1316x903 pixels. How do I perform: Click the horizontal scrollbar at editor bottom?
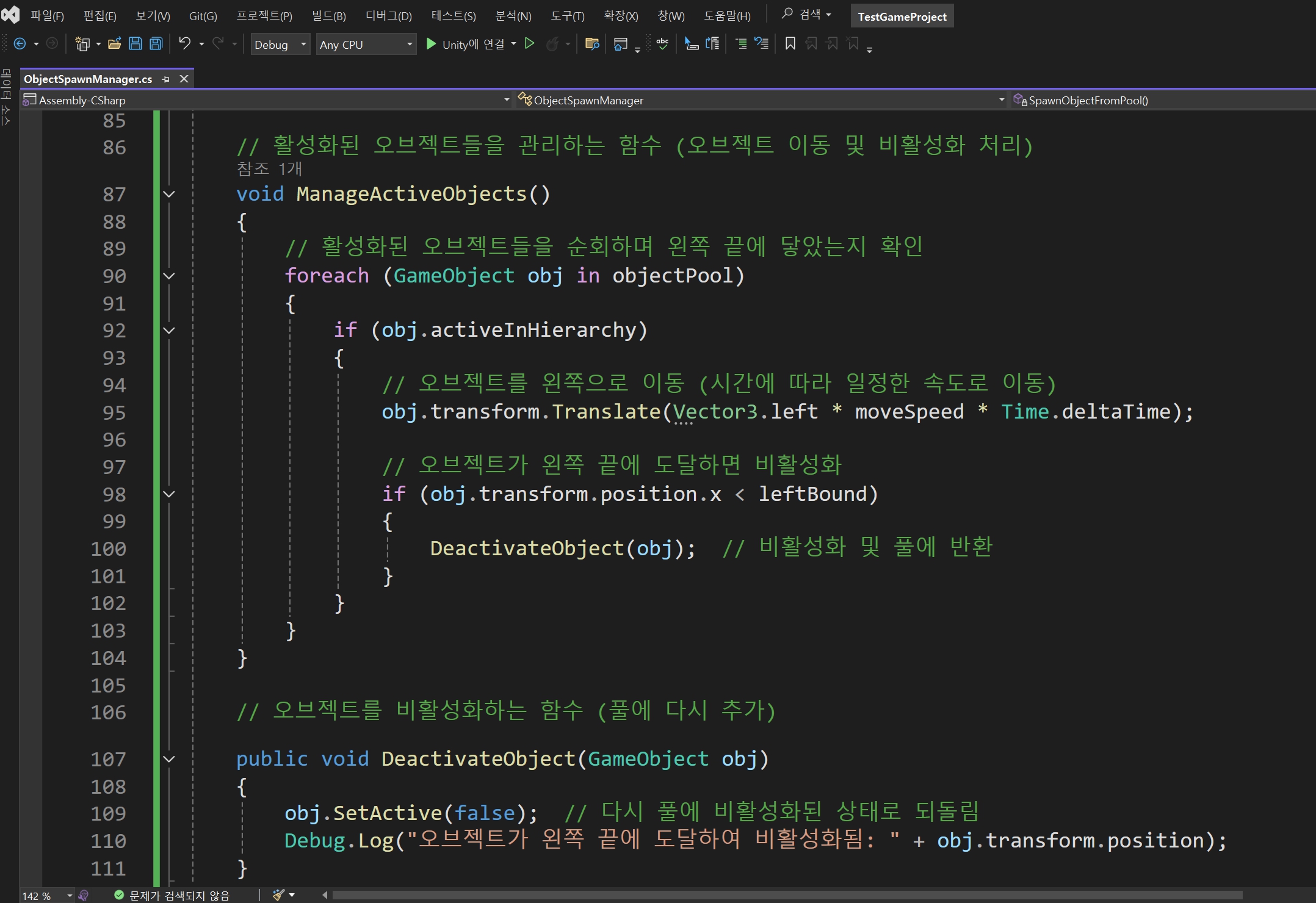pos(787,895)
